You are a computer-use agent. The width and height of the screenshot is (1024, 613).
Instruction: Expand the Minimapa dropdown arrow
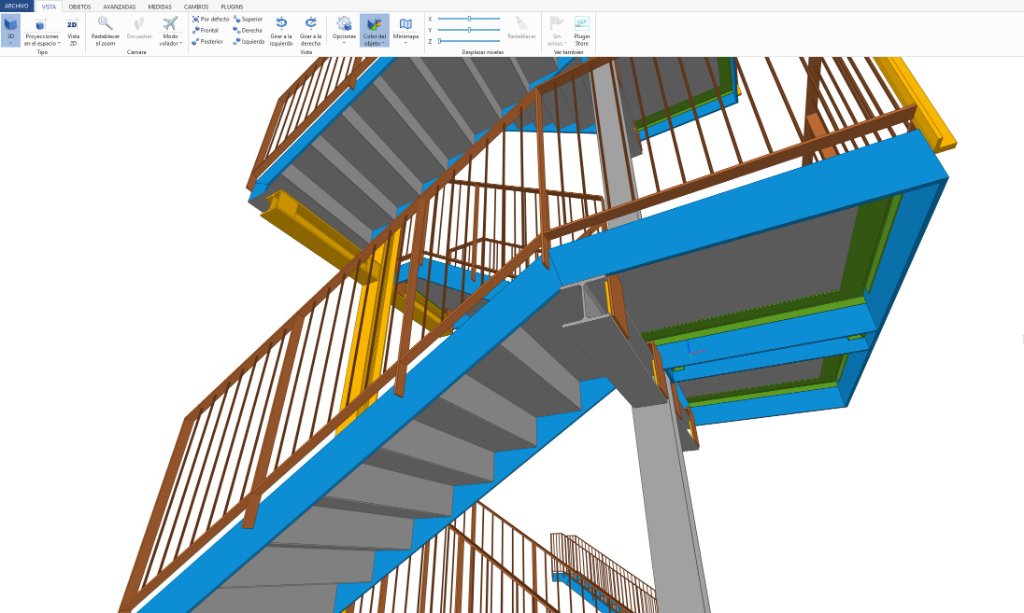[x=406, y=44]
